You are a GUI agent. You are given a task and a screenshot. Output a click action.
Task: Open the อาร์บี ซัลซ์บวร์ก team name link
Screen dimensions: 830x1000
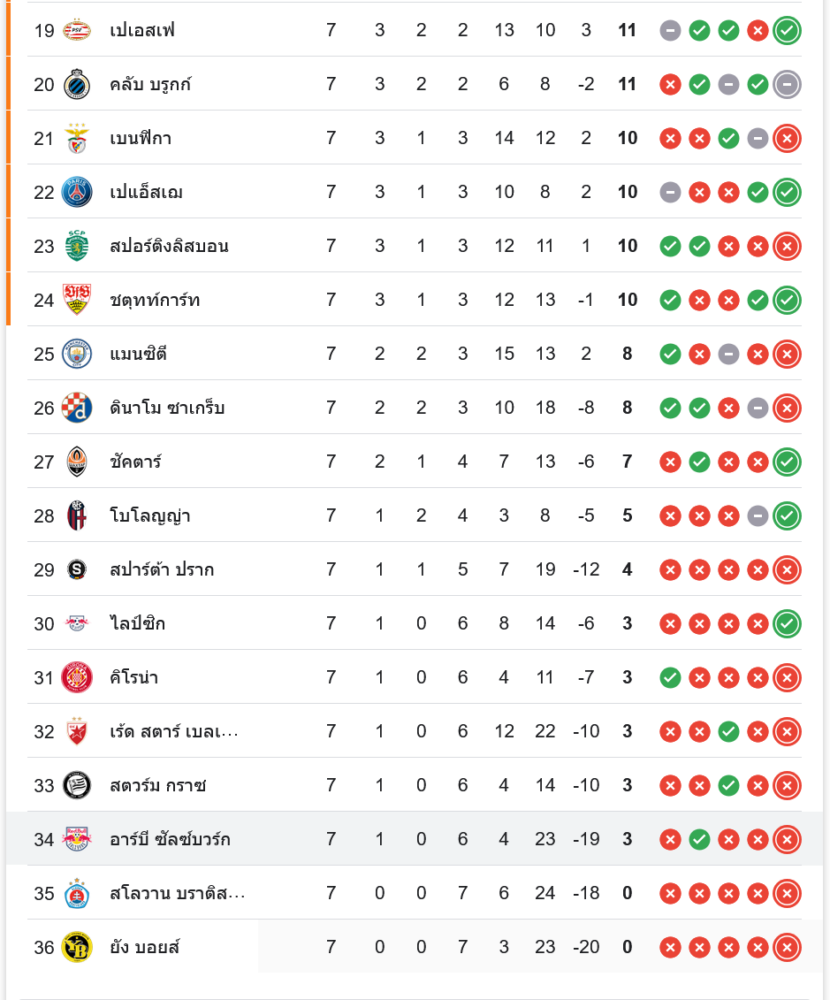coord(170,839)
